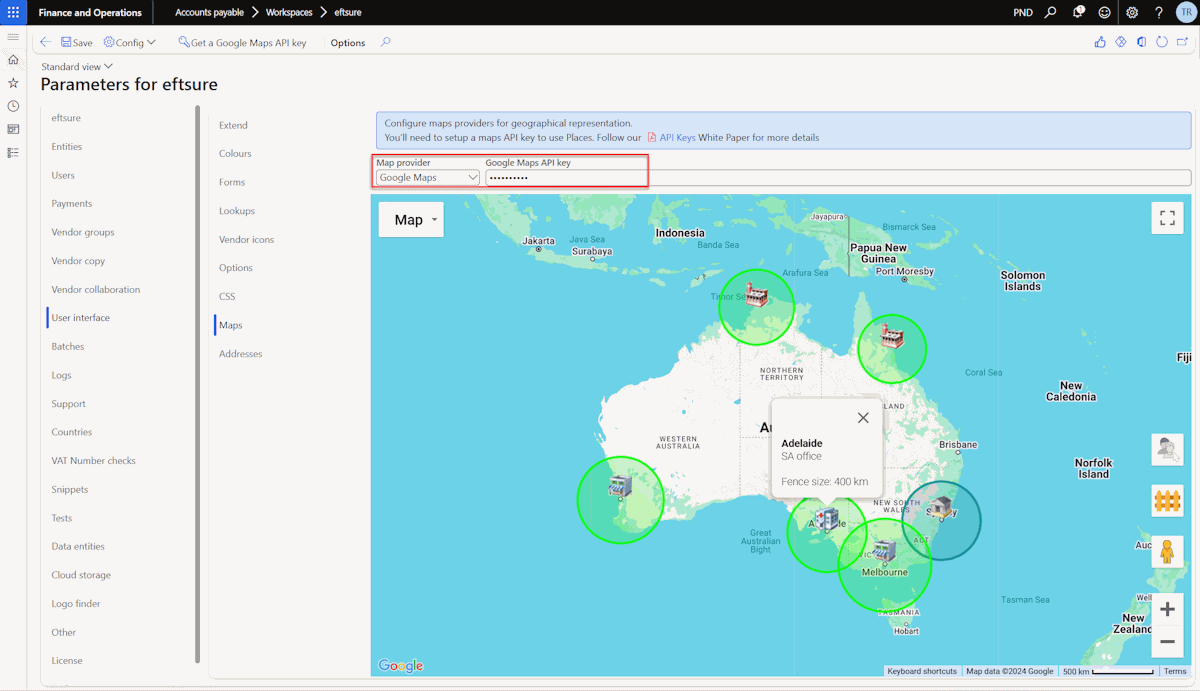Viewport: 1200px width, 691px height.
Task: Click the Timor Sea factory marker
Action: tap(757, 294)
